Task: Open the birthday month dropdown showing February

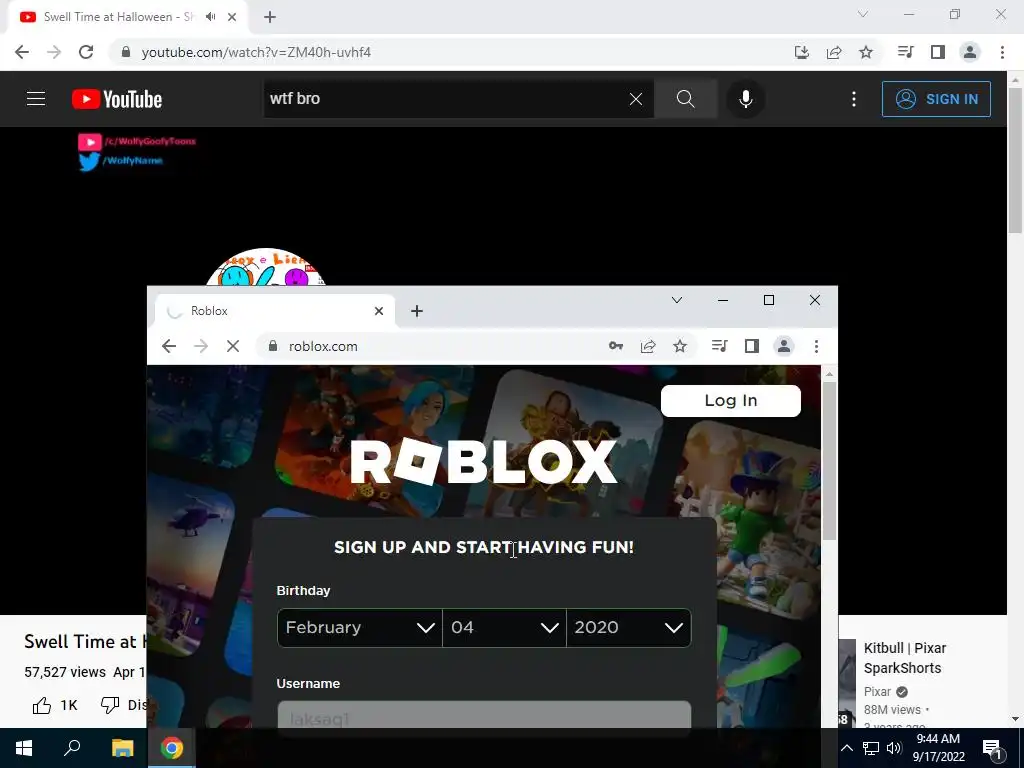Action: click(360, 628)
